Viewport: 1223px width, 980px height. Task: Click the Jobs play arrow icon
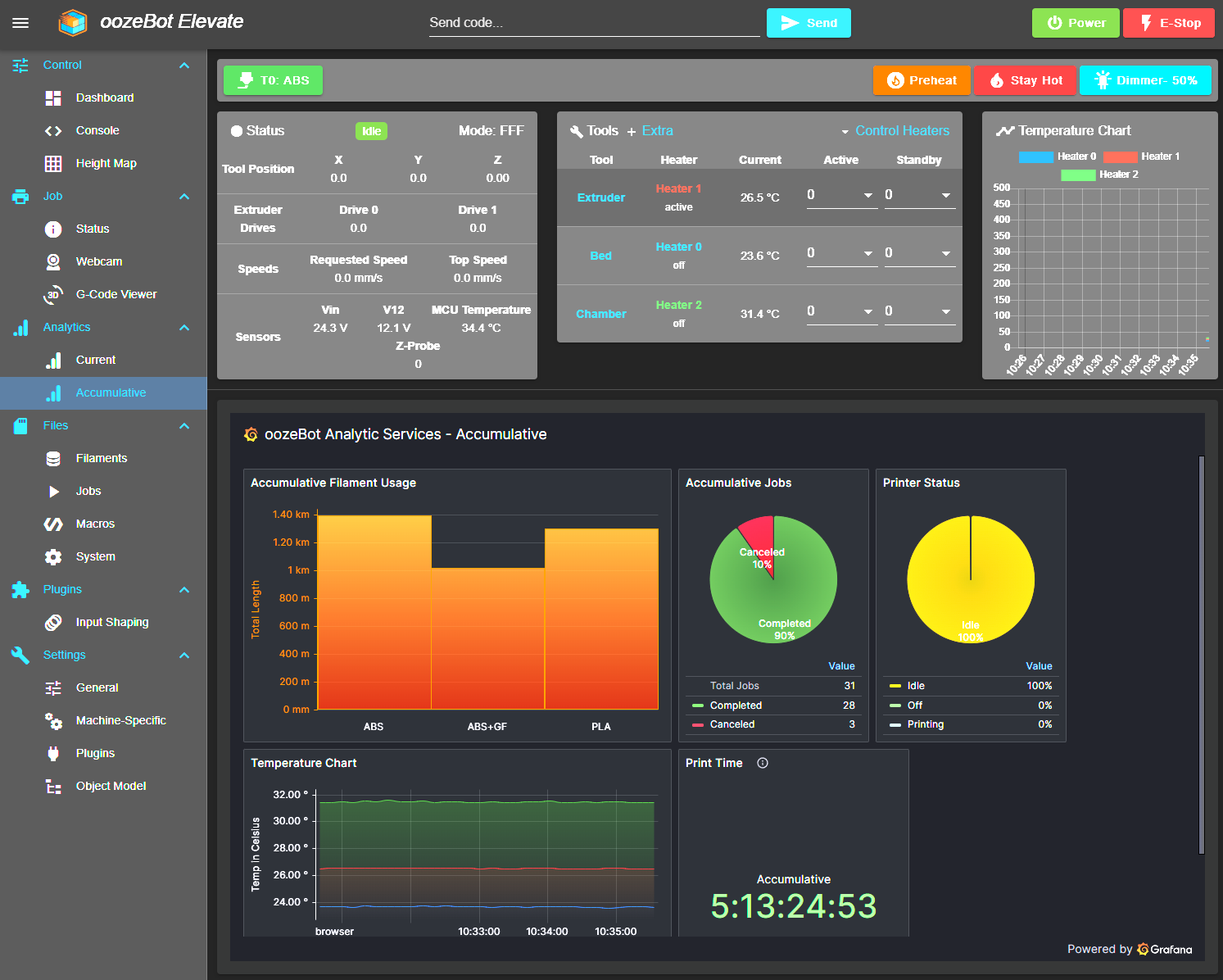pos(53,492)
